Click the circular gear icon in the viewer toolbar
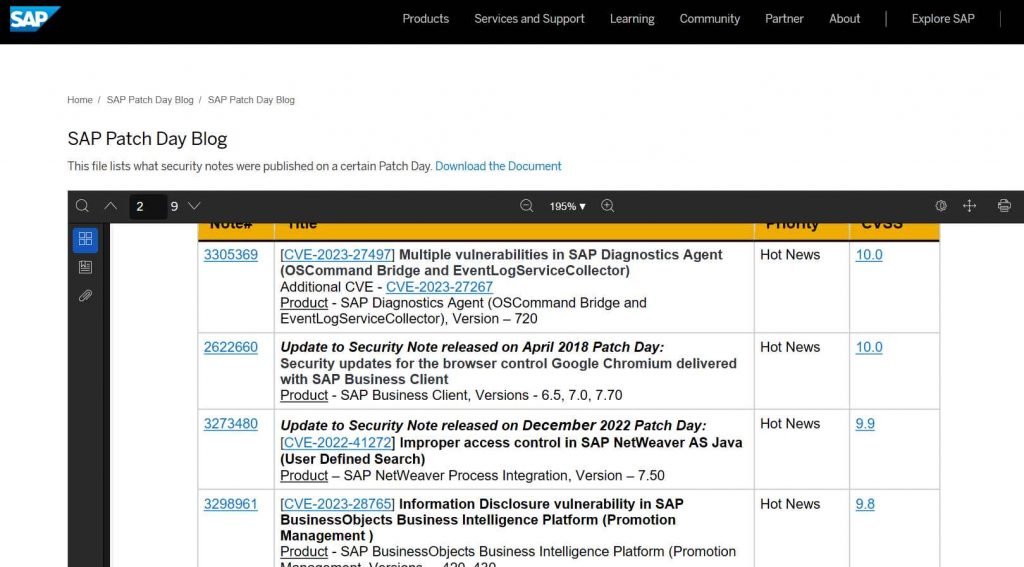 click(941, 206)
